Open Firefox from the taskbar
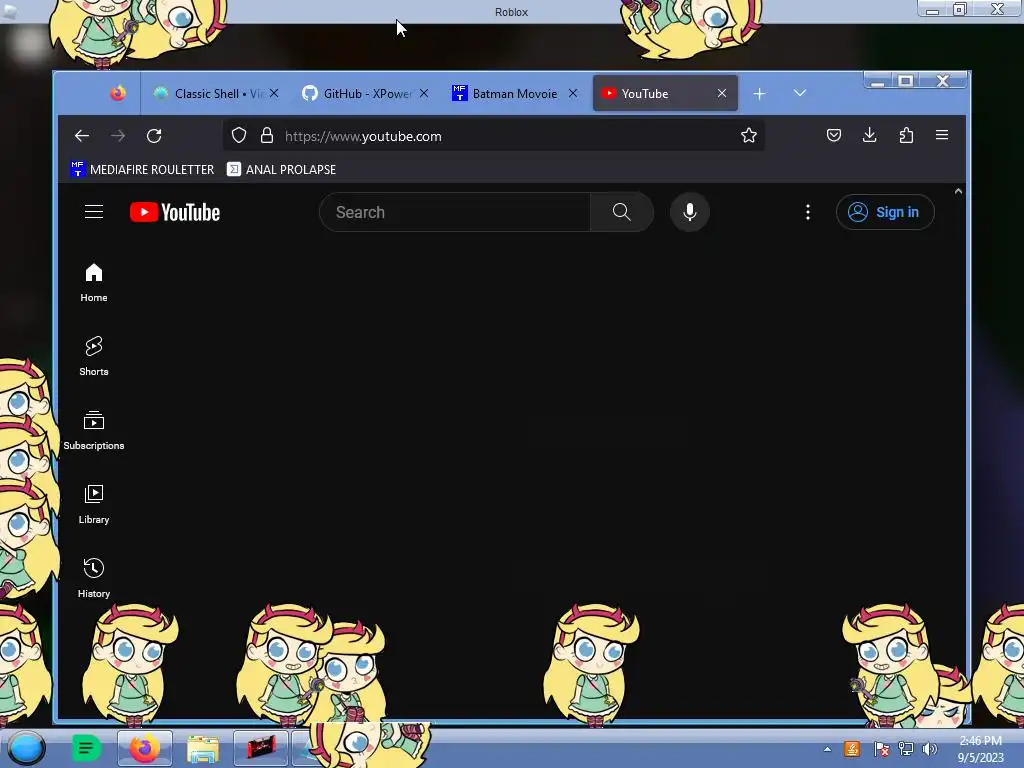 pyautogui.click(x=144, y=748)
